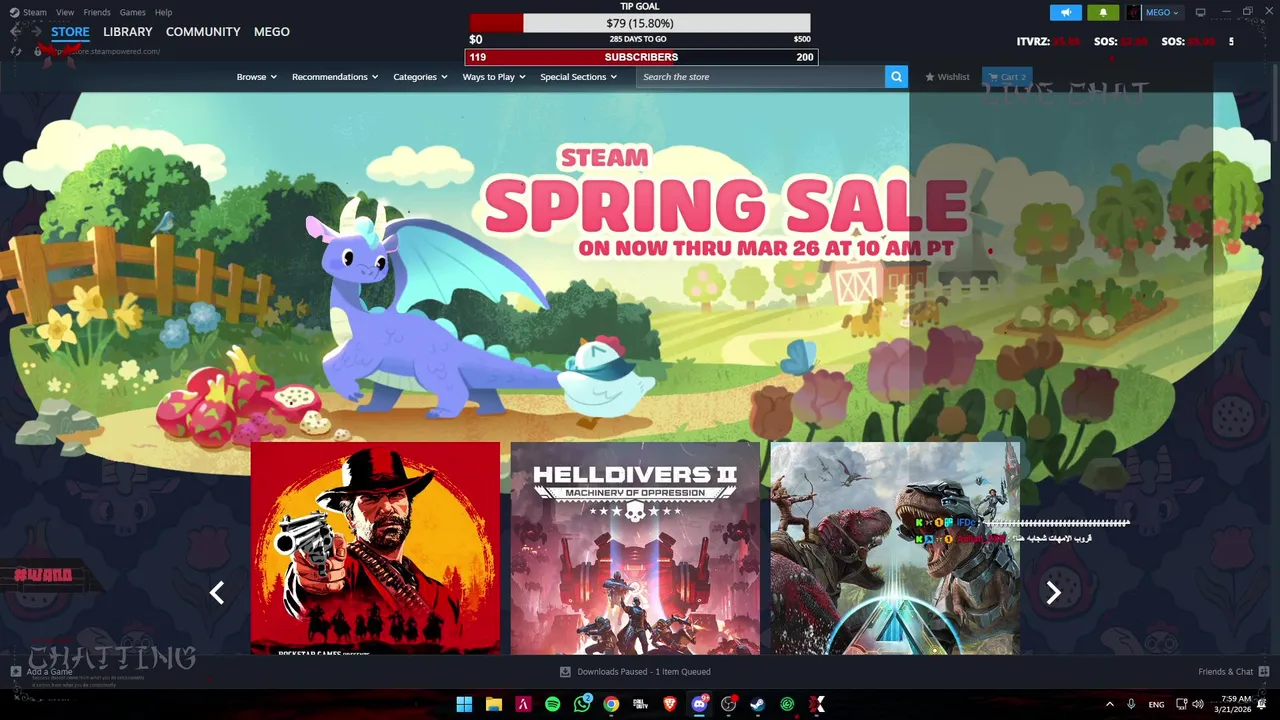
Task: Switch to Big Picture mode monitor icon
Action: (x=1200, y=12)
